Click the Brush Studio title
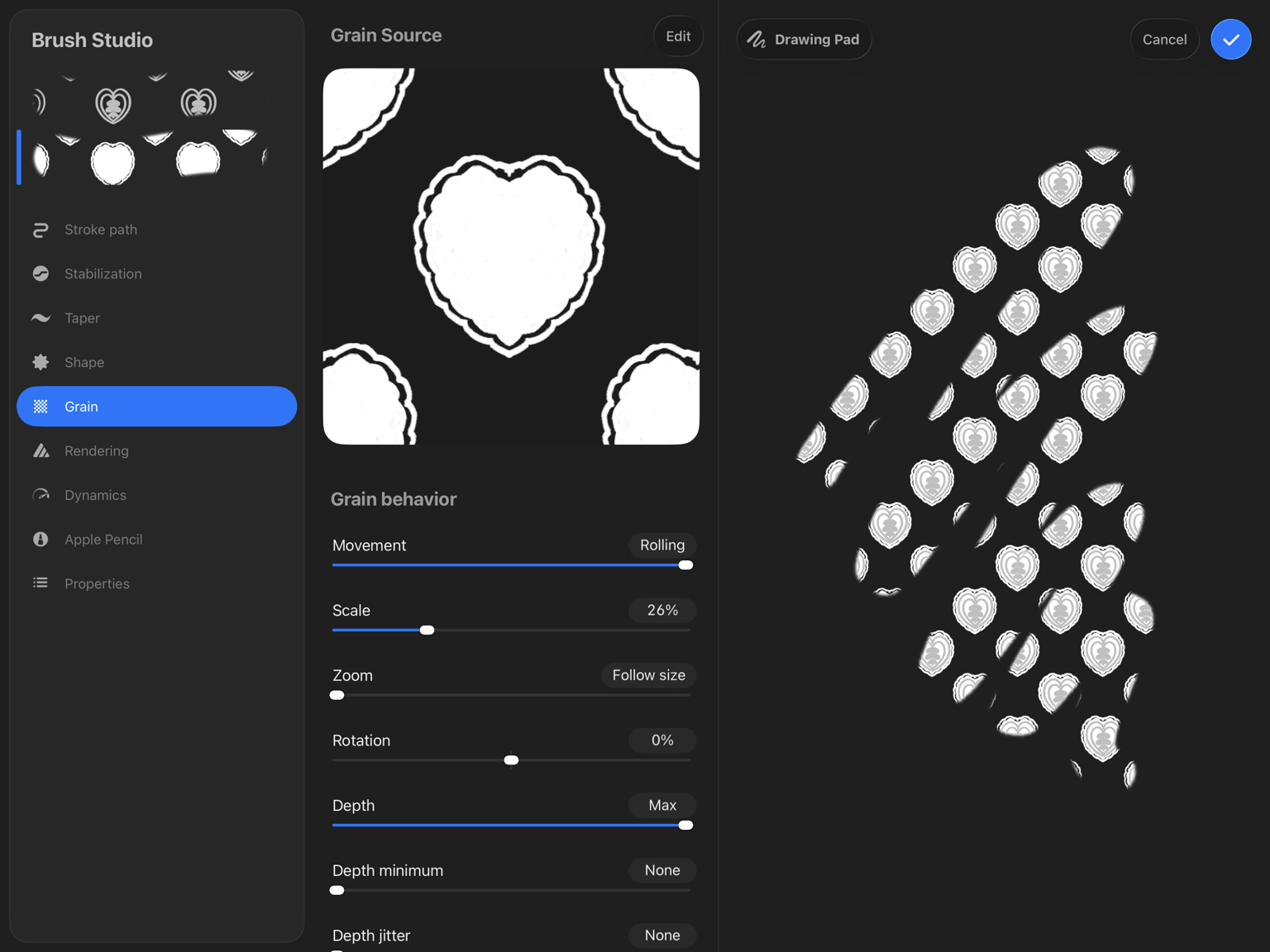This screenshot has width=1270, height=952. pyautogui.click(x=92, y=40)
